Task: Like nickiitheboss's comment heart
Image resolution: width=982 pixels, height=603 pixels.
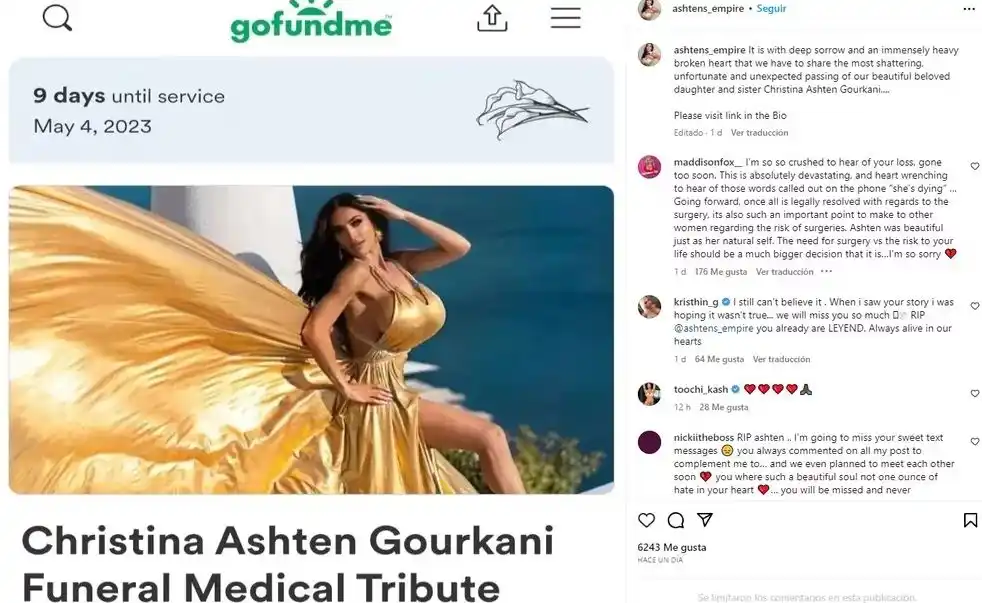Action: pos(974,441)
